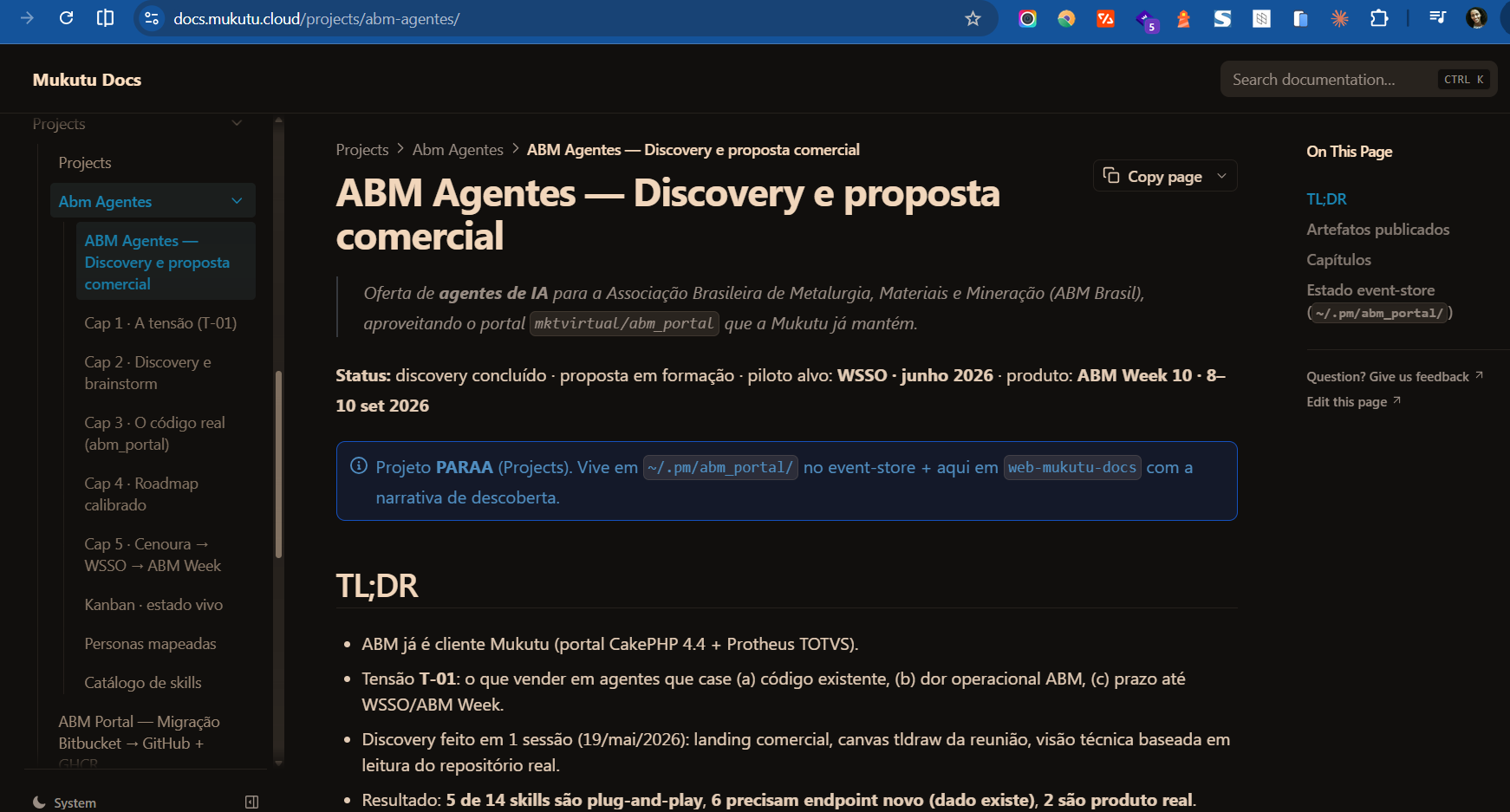The image size is (1510, 812).
Task: Jump to TL;DR in On This Page
Action: point(1326,199)
